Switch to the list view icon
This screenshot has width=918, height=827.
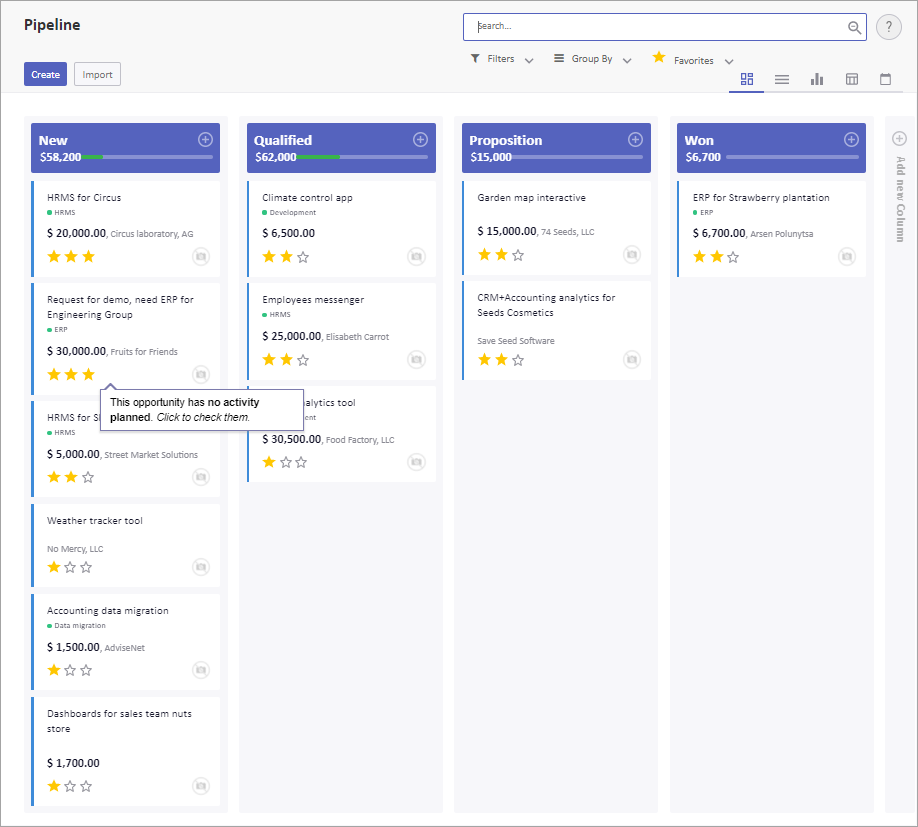click(782, 79)
